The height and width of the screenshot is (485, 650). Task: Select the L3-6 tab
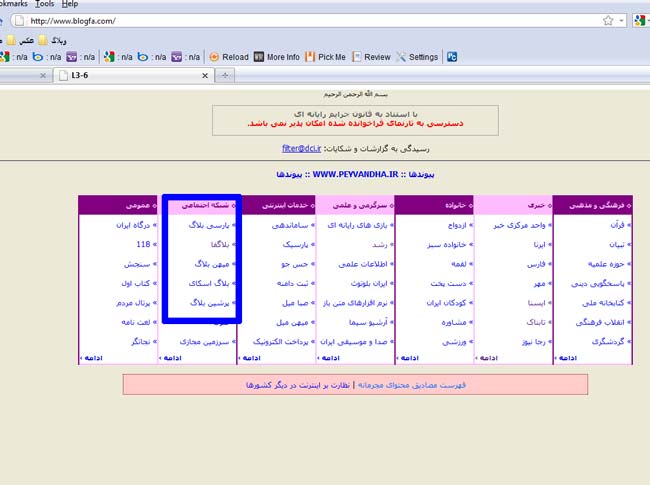point(133,75)
